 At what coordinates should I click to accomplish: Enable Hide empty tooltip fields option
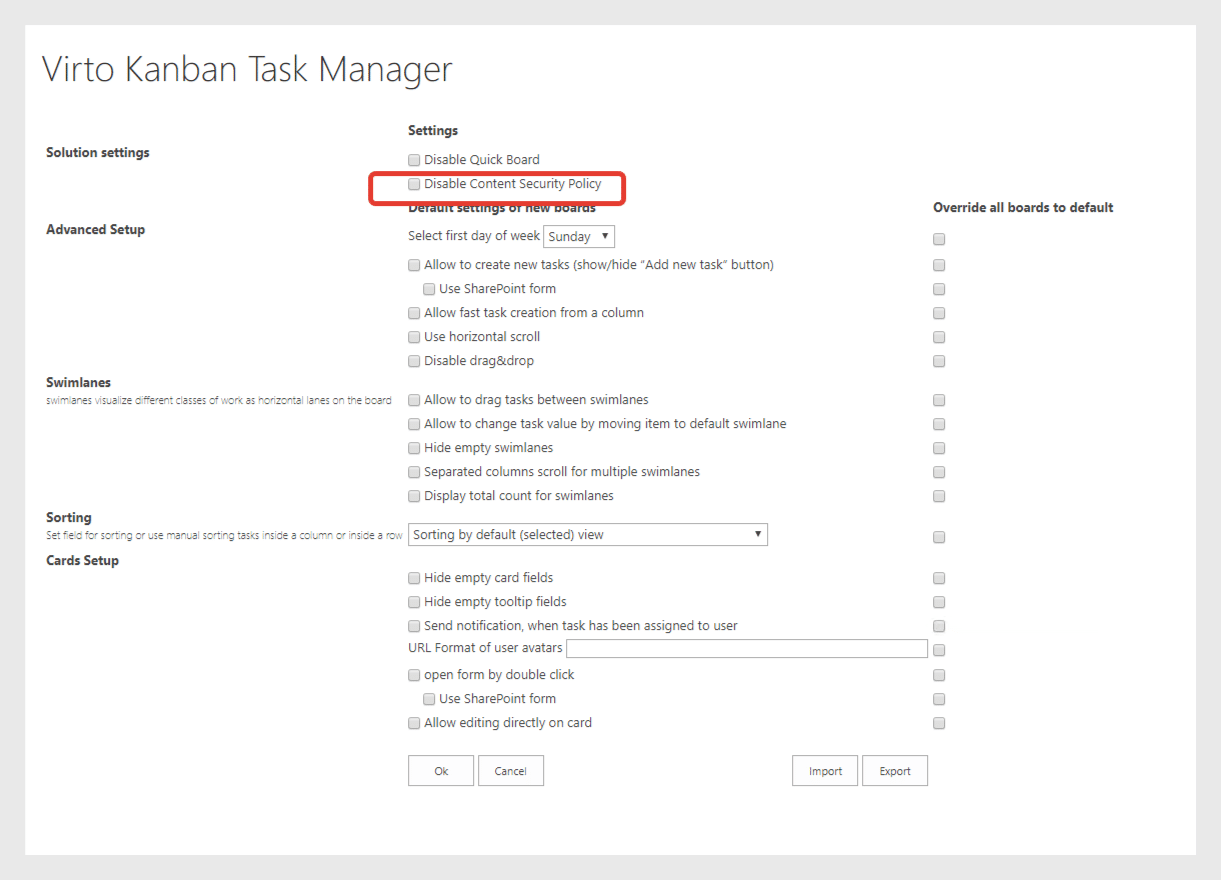414,603
